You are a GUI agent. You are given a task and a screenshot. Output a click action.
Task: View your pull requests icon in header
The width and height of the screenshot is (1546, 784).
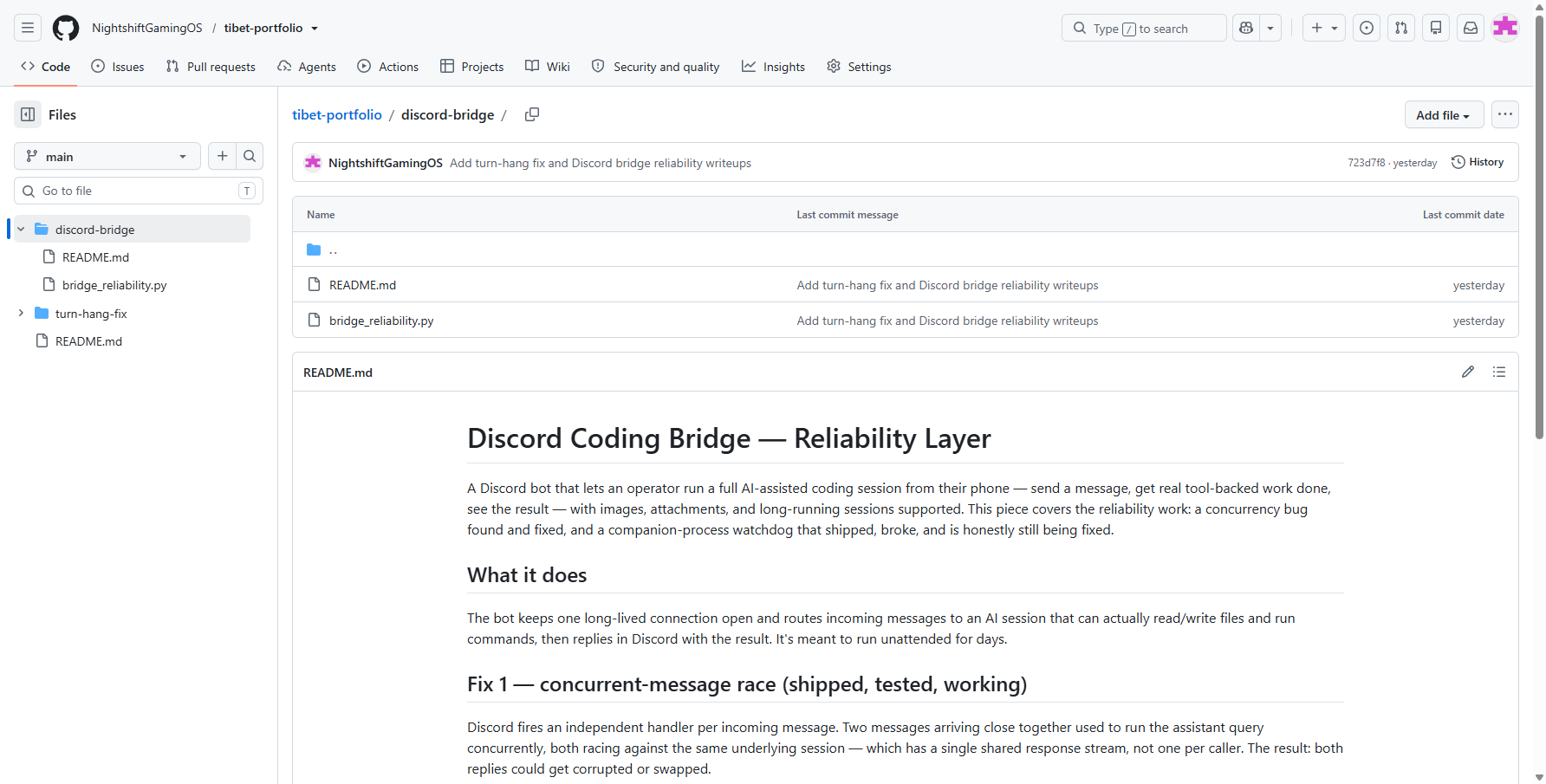coord(1401,28)
